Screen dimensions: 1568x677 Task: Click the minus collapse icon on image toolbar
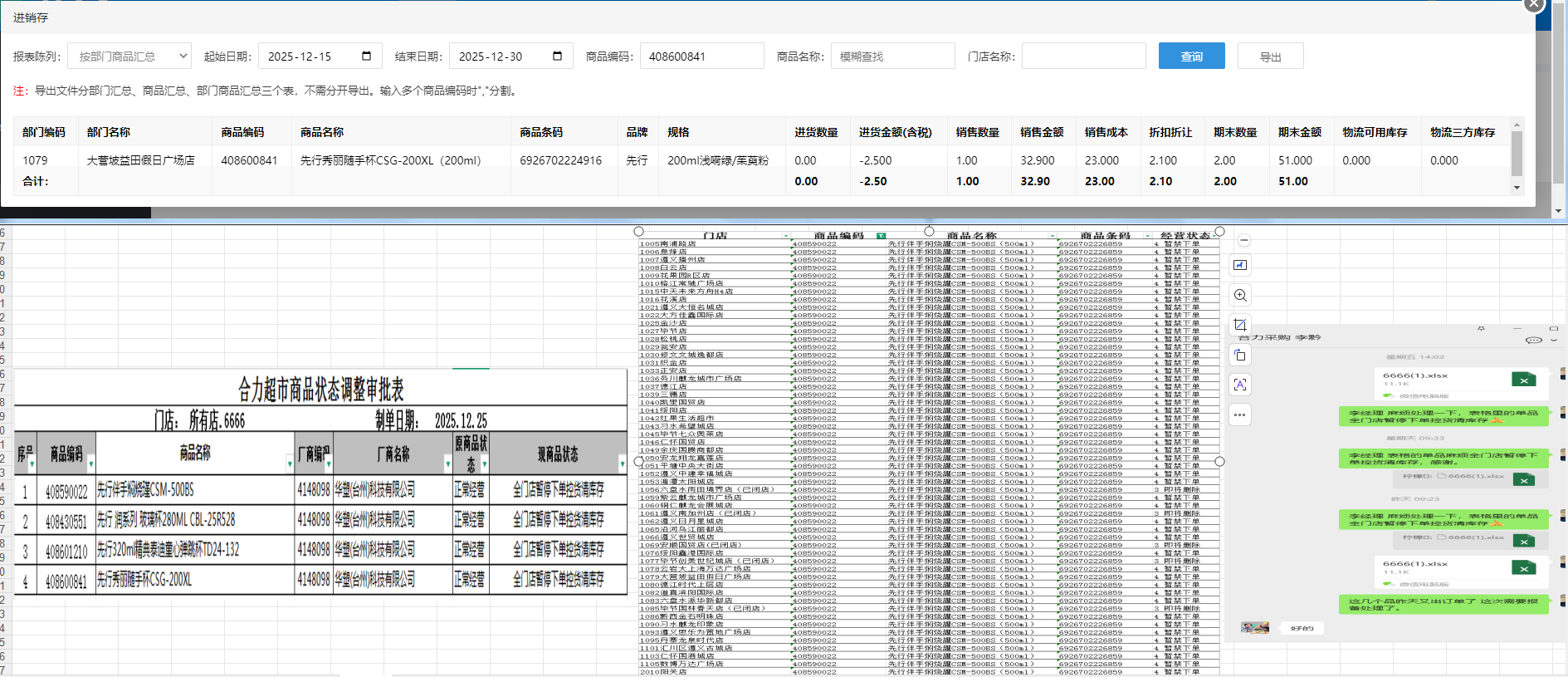1244,241
